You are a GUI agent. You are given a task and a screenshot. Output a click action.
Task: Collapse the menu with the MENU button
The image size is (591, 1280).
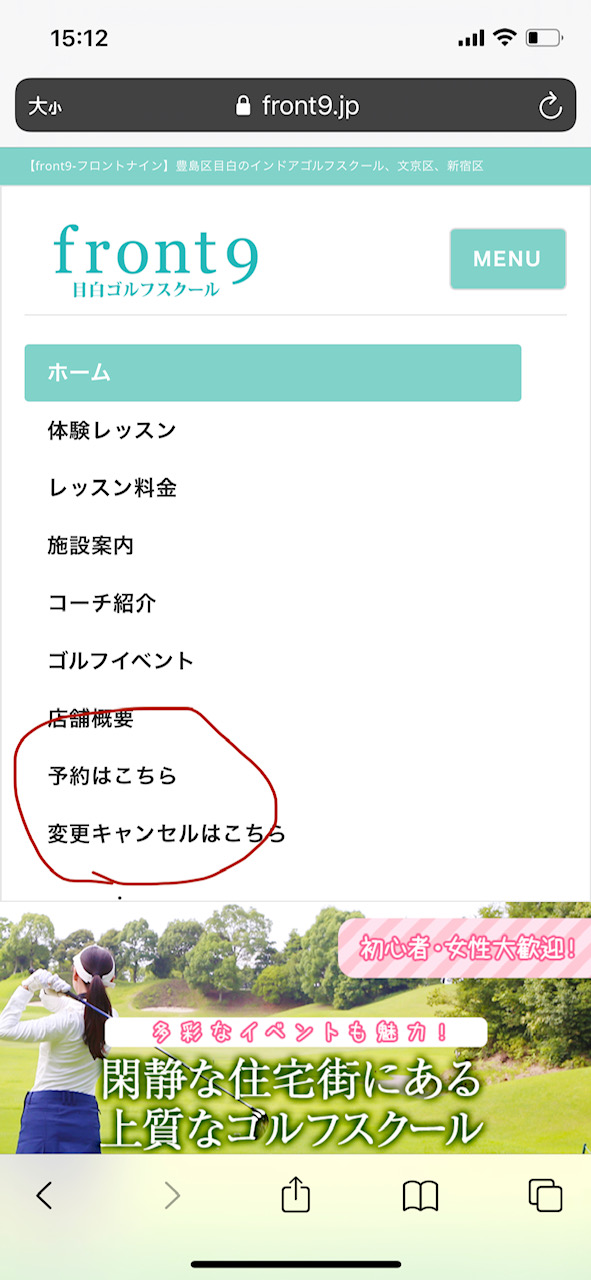(507, 259)
